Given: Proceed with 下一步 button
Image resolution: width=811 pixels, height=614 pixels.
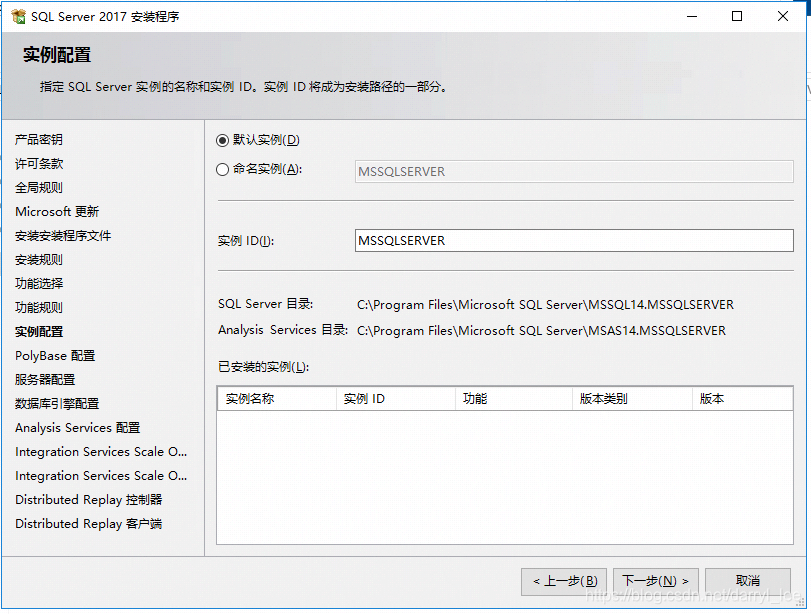Looking at the screenshot, I should (x=656, y=581).
